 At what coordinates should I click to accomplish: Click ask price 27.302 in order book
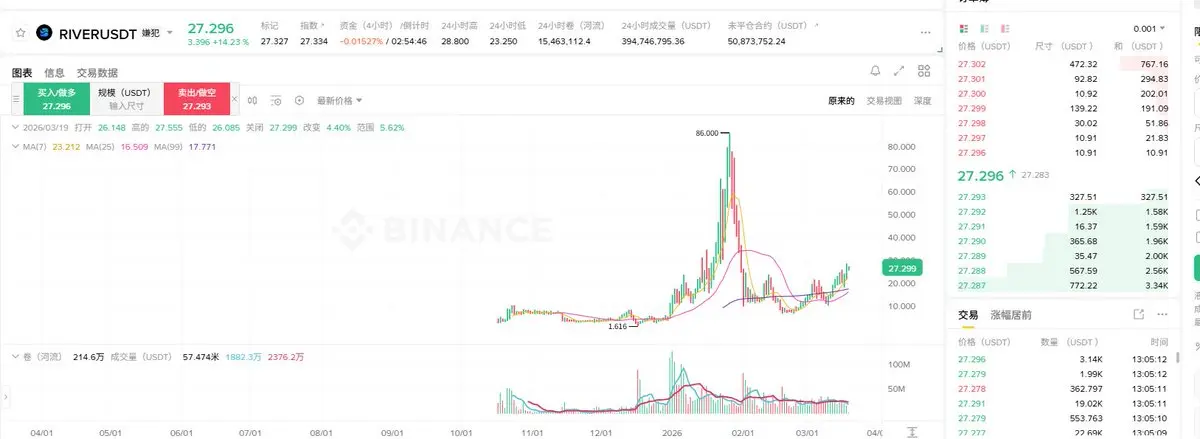[x=971, y=64]
